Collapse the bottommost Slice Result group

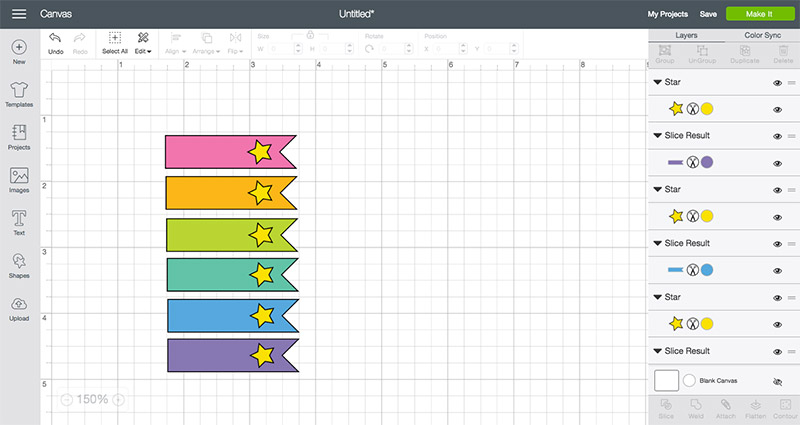coord(658,351)
